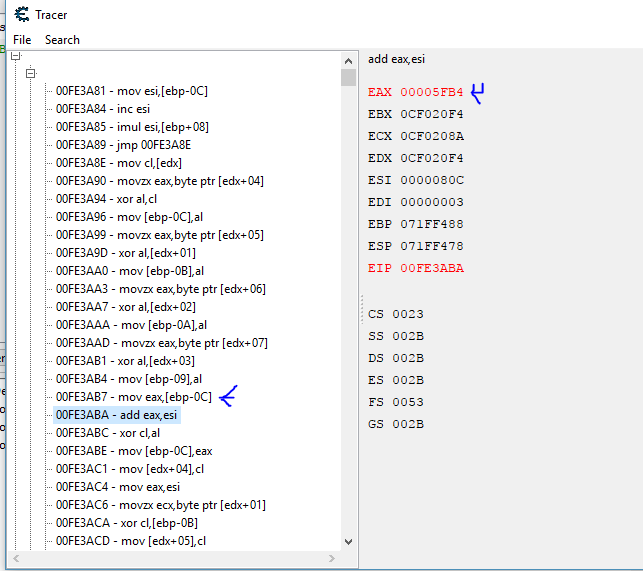The image size is (643, 571).
Task: Select the 00FE3AB7 mov eax,[ebp-0C] line
Action: [133, 397]
